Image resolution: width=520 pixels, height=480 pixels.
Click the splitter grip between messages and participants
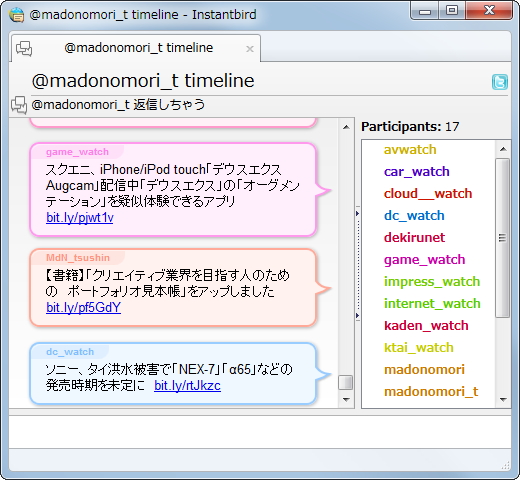pos(358,263)
